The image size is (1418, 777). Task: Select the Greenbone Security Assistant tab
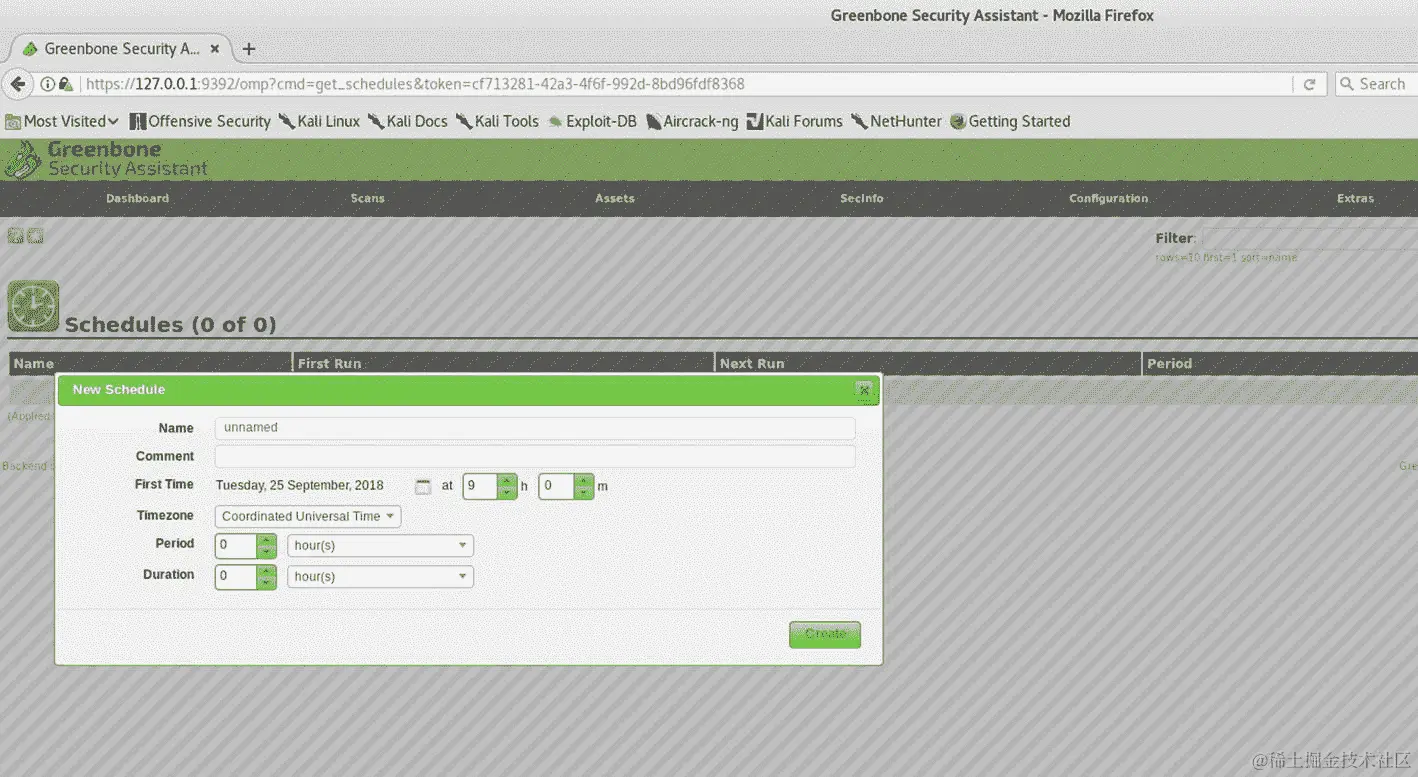[x=120, y=49]
